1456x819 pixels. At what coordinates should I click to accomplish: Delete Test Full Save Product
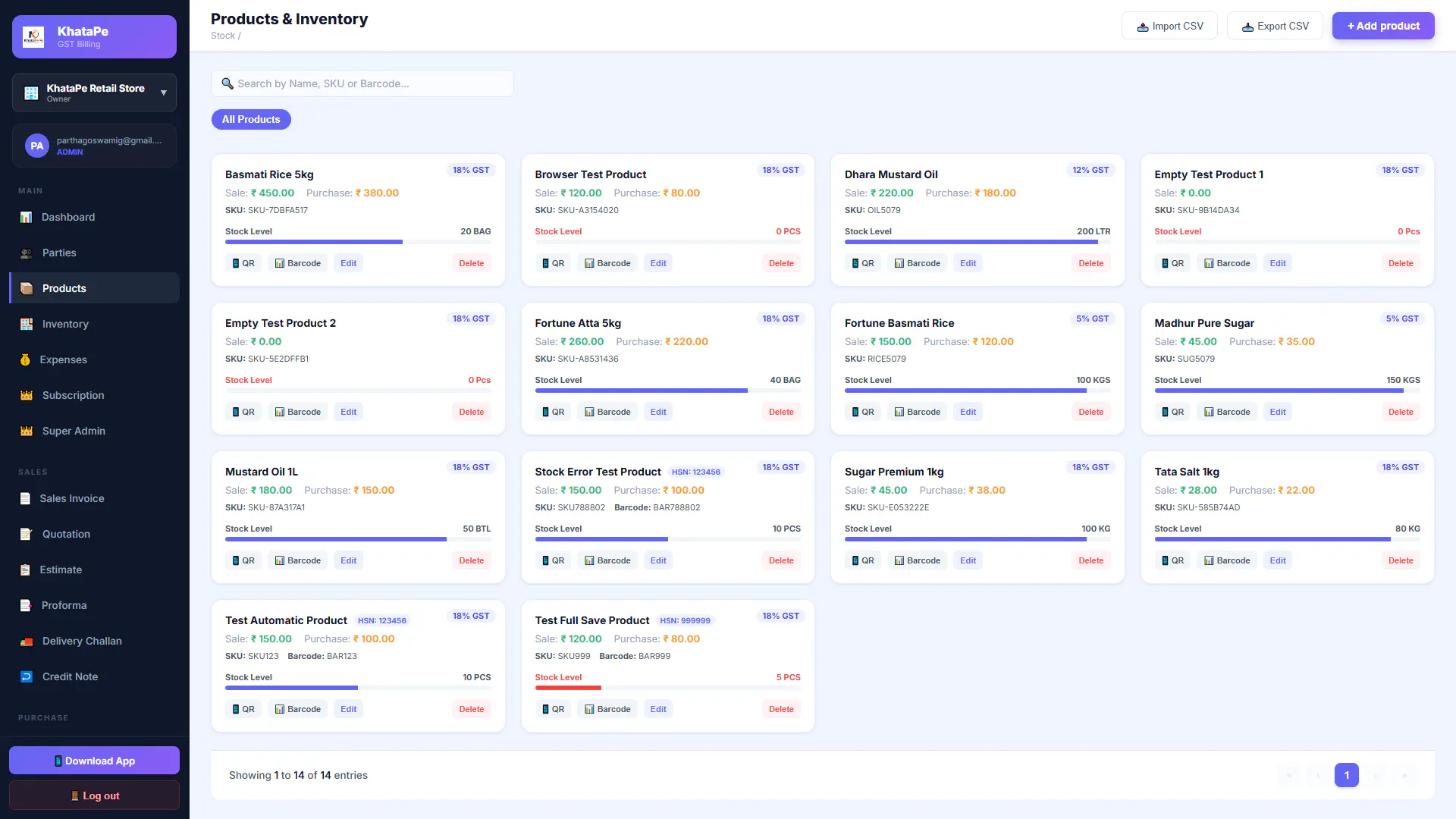[782, 709]
